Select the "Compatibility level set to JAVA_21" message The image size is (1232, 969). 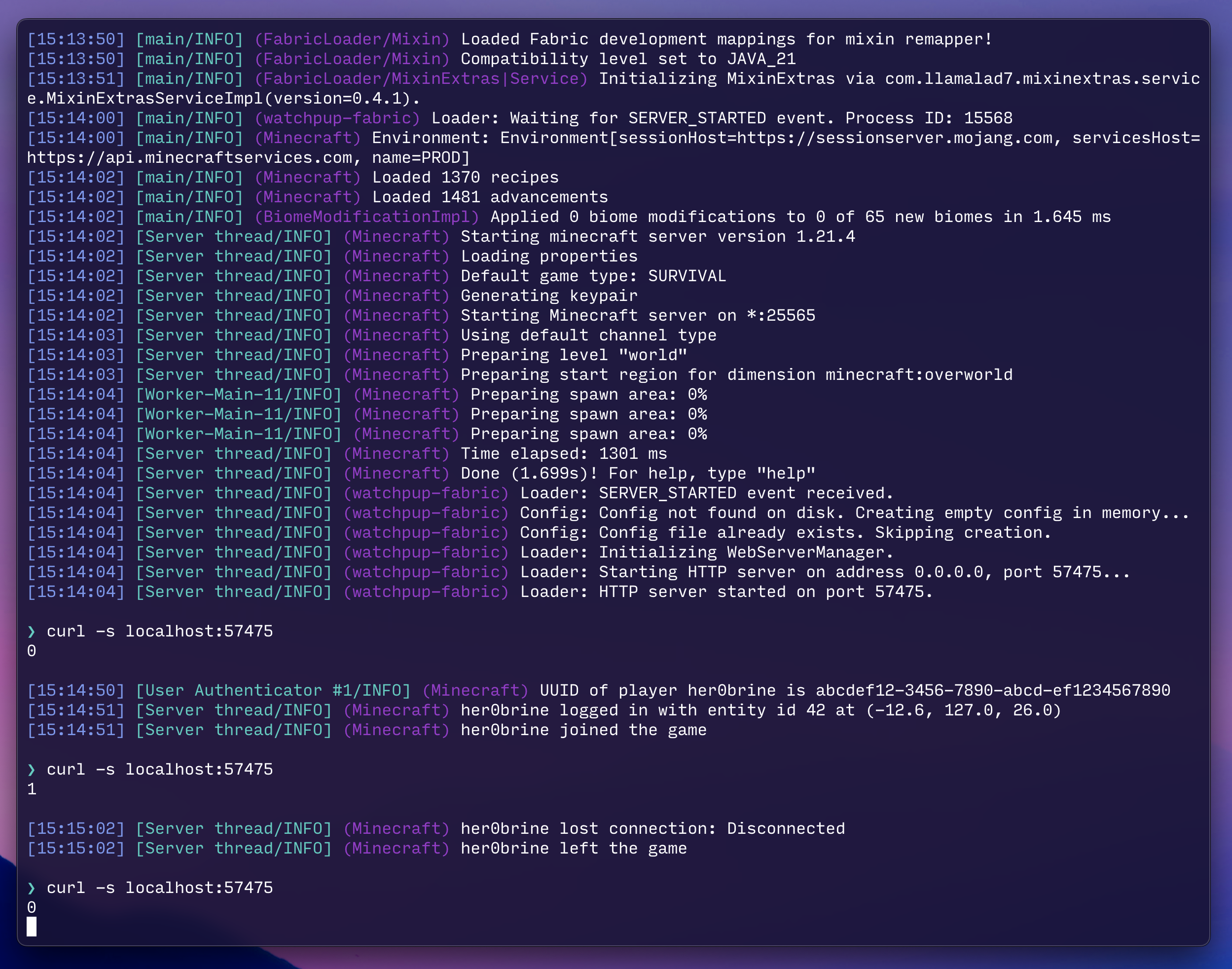click(x=628, y=59)
